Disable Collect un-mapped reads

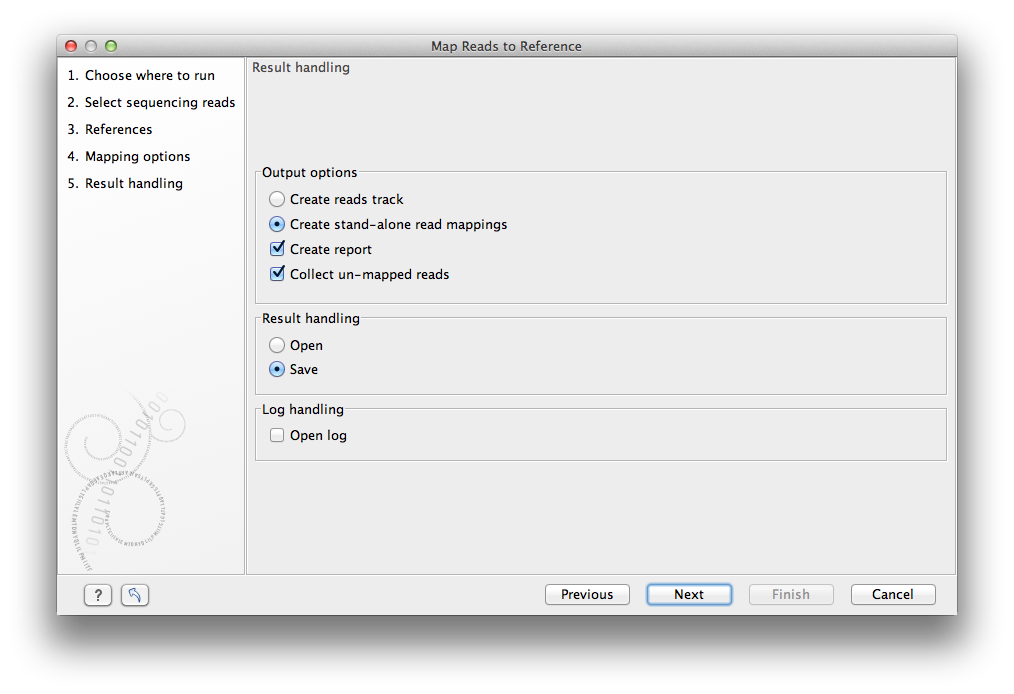click(277, 273)
